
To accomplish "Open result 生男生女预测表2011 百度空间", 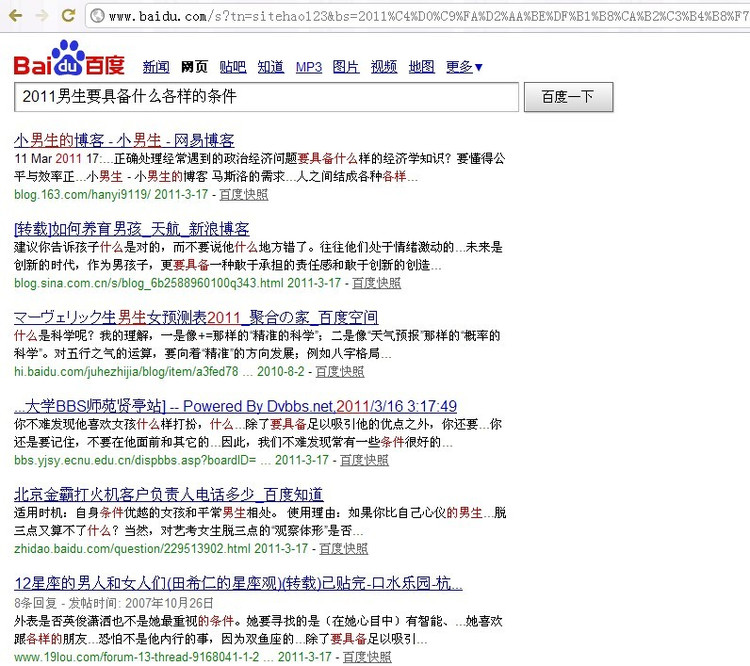I will [196, 318].
